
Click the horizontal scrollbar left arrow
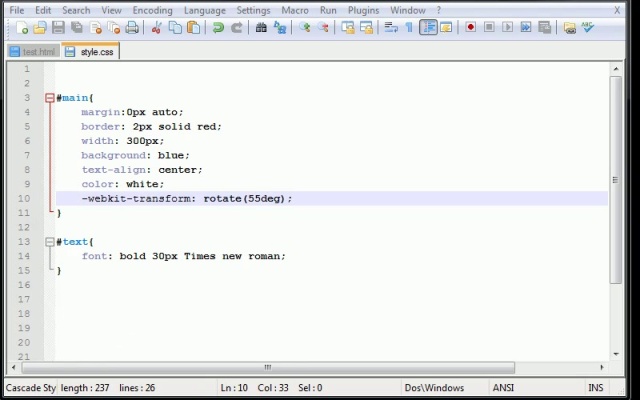pos(13,367)
